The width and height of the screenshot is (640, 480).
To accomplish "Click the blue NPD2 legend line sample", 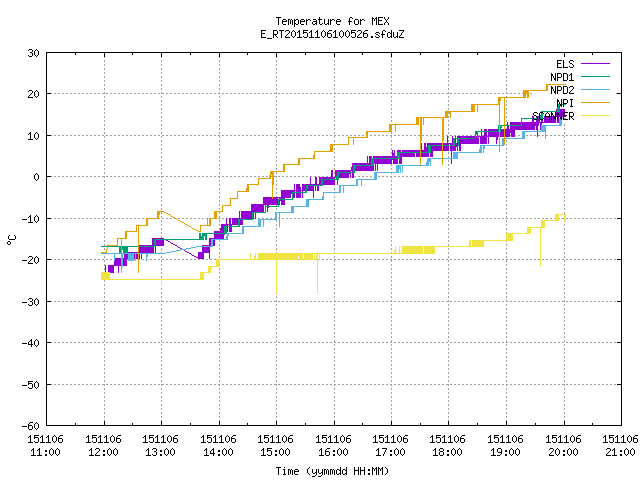I will (595, 90).
